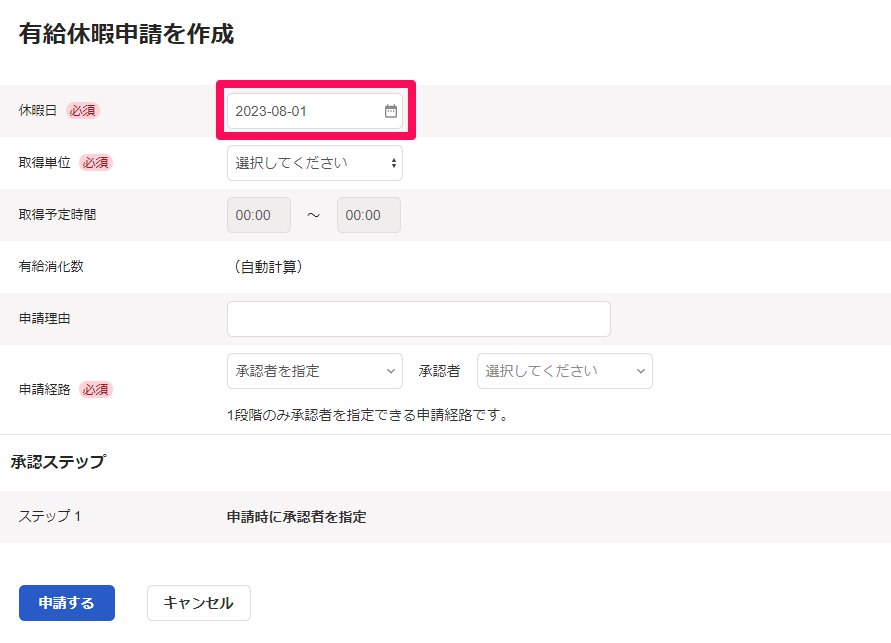Click the 必須 badge next to 申請経路

(x=96, y=389)
